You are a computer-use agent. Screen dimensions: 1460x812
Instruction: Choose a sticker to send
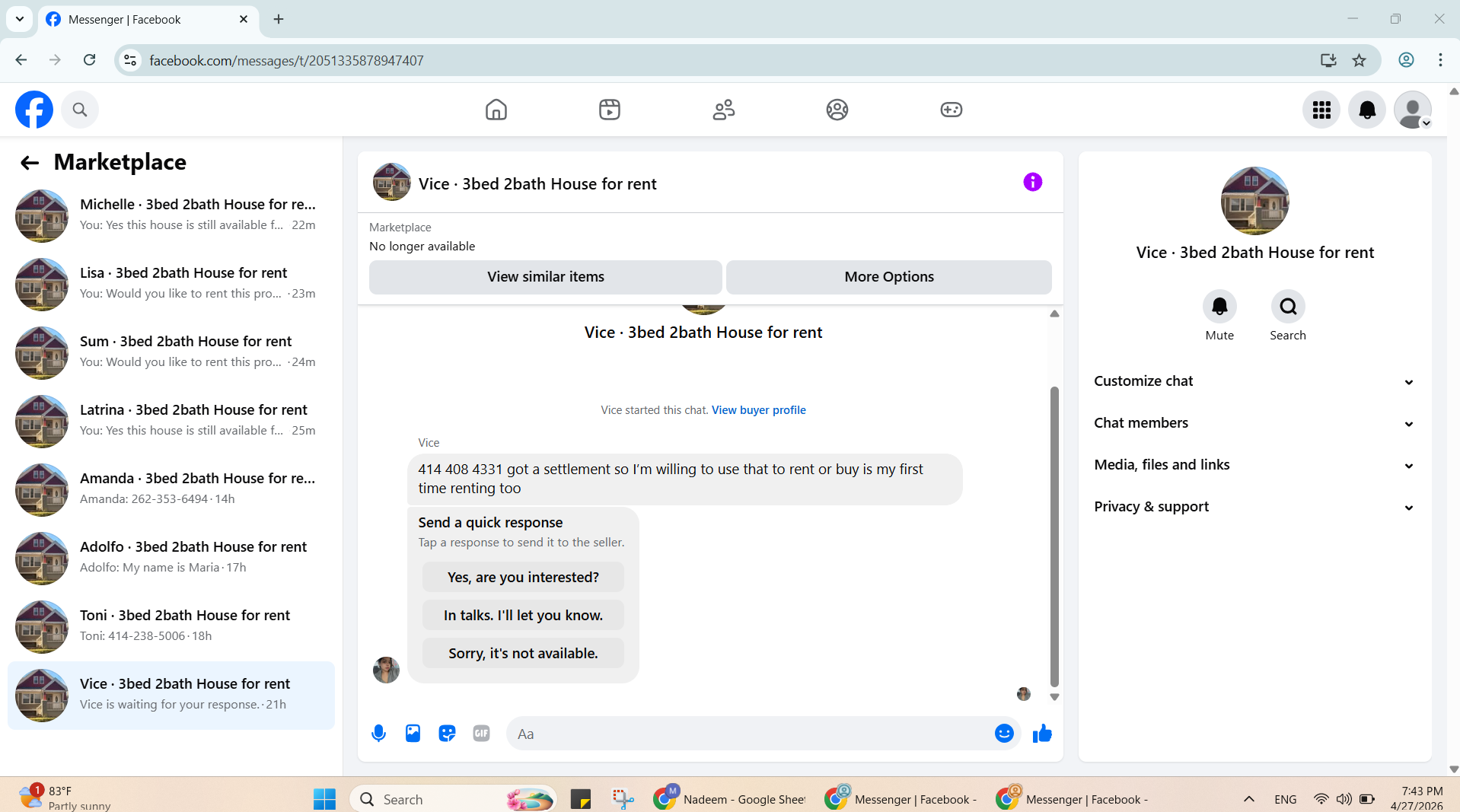click(447, 734)
